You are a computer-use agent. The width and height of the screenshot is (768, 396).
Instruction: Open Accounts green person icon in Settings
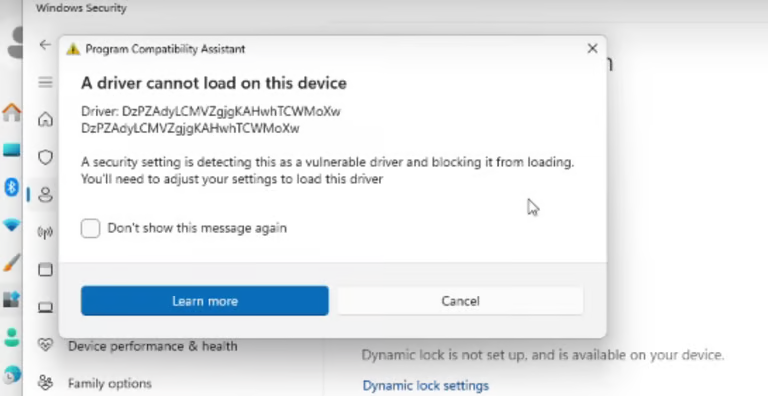pyautogui.click(x=11, y=338)
